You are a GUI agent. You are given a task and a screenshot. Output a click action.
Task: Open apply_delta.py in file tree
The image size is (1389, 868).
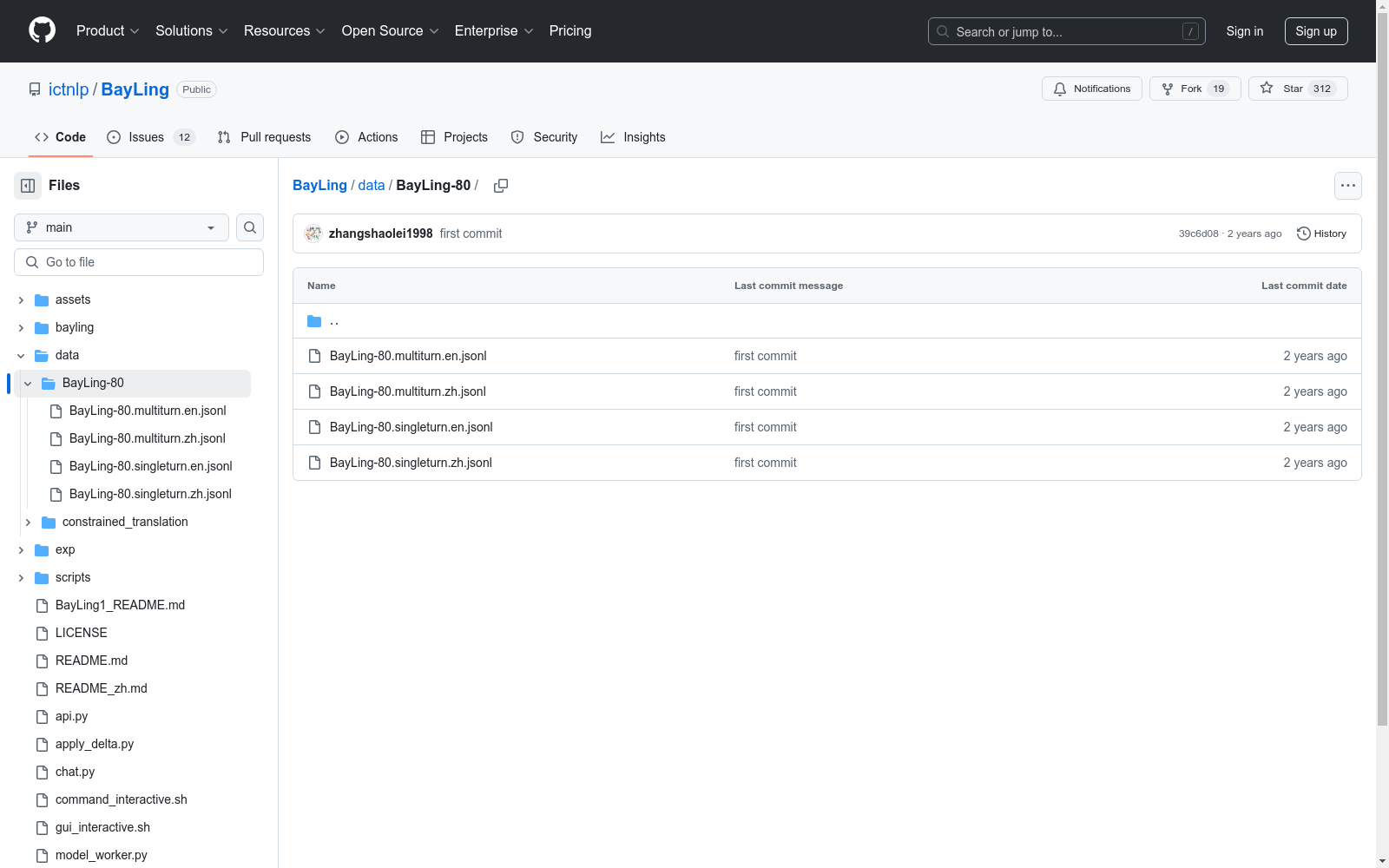point(95,744)
